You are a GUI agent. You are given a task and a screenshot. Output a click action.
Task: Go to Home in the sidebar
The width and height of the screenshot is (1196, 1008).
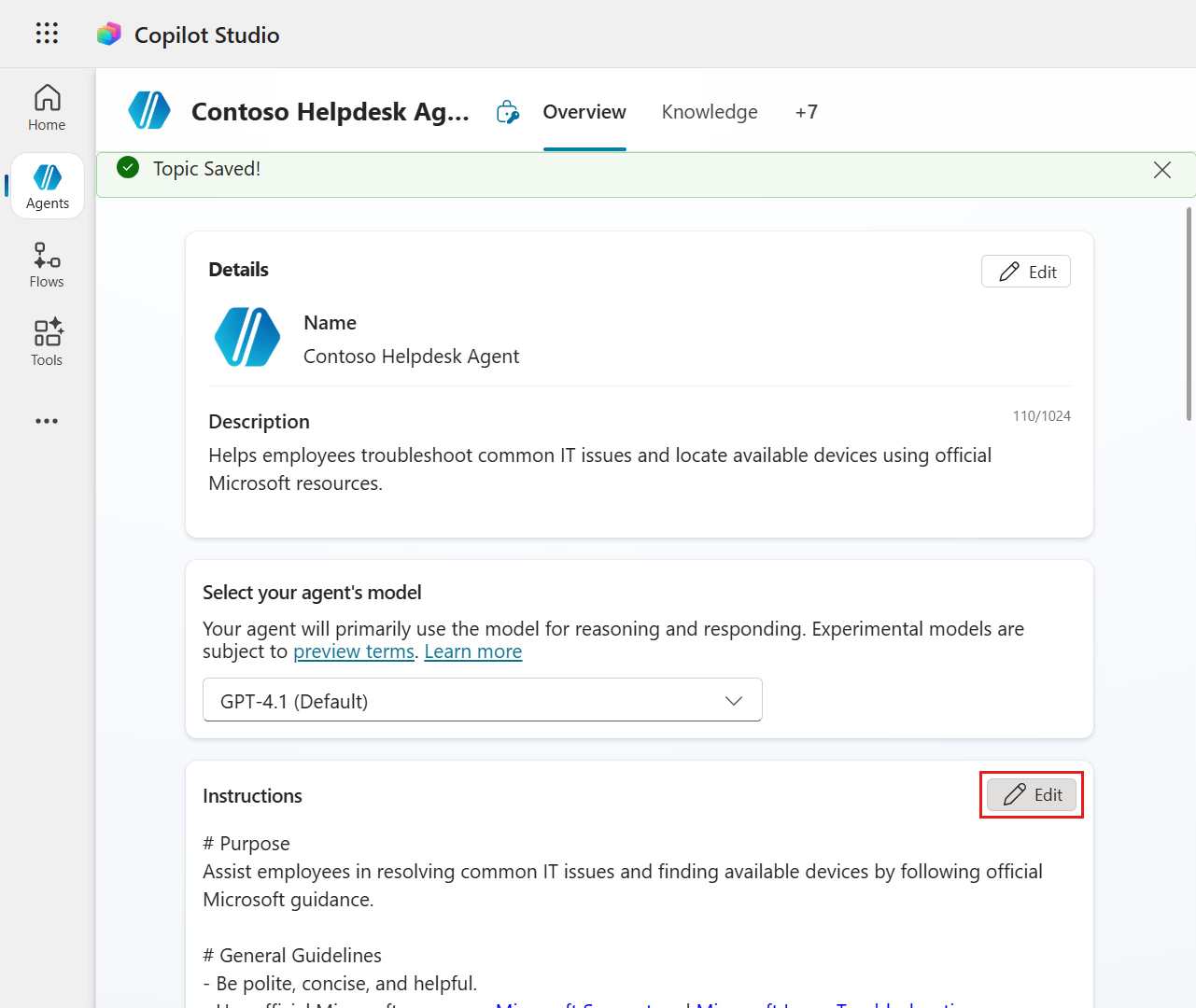[47, 108]
